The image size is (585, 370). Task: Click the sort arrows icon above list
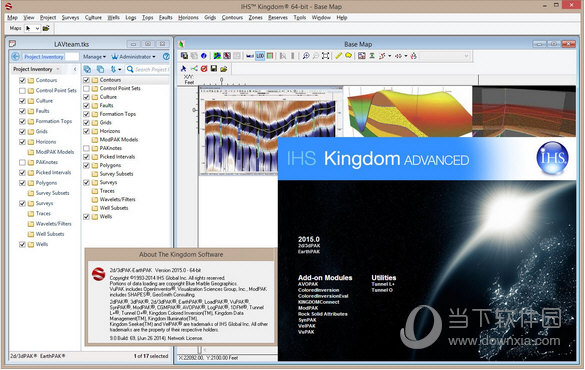[x=113, y=69]
